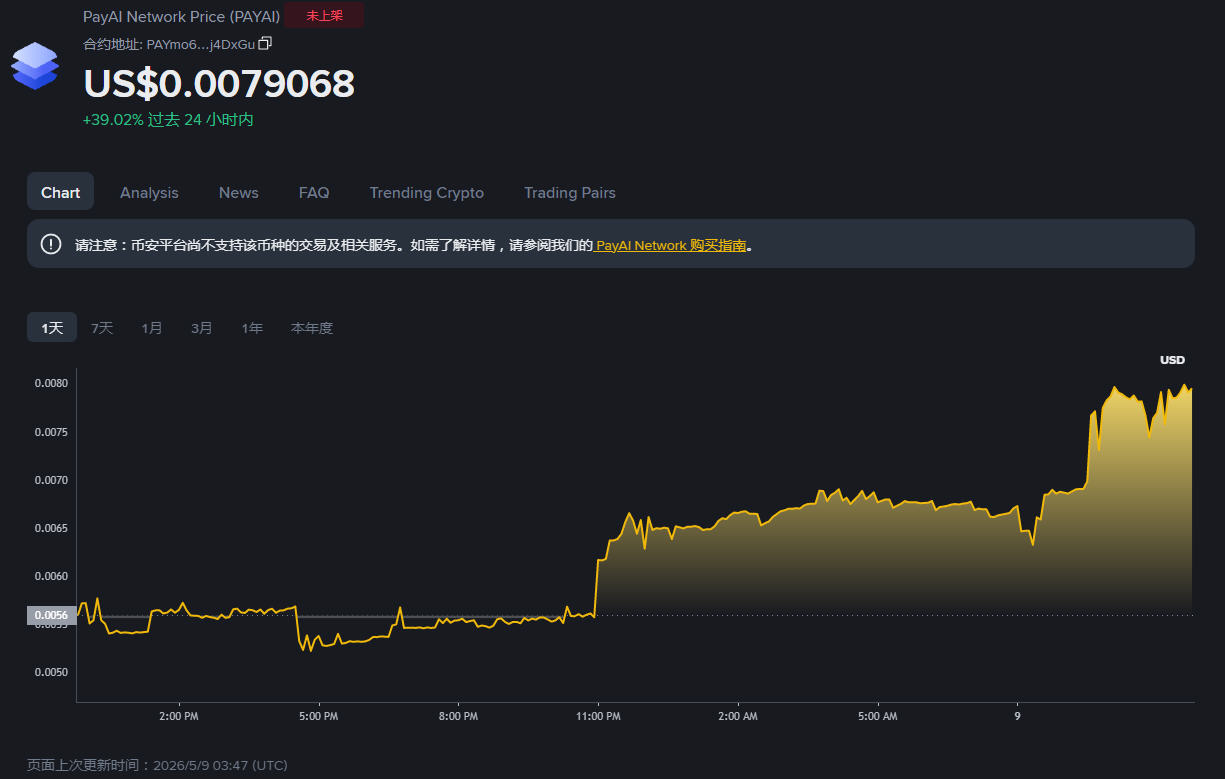
Task: Switch to the Trading Pairs tab
Action: tap(570, 192)
